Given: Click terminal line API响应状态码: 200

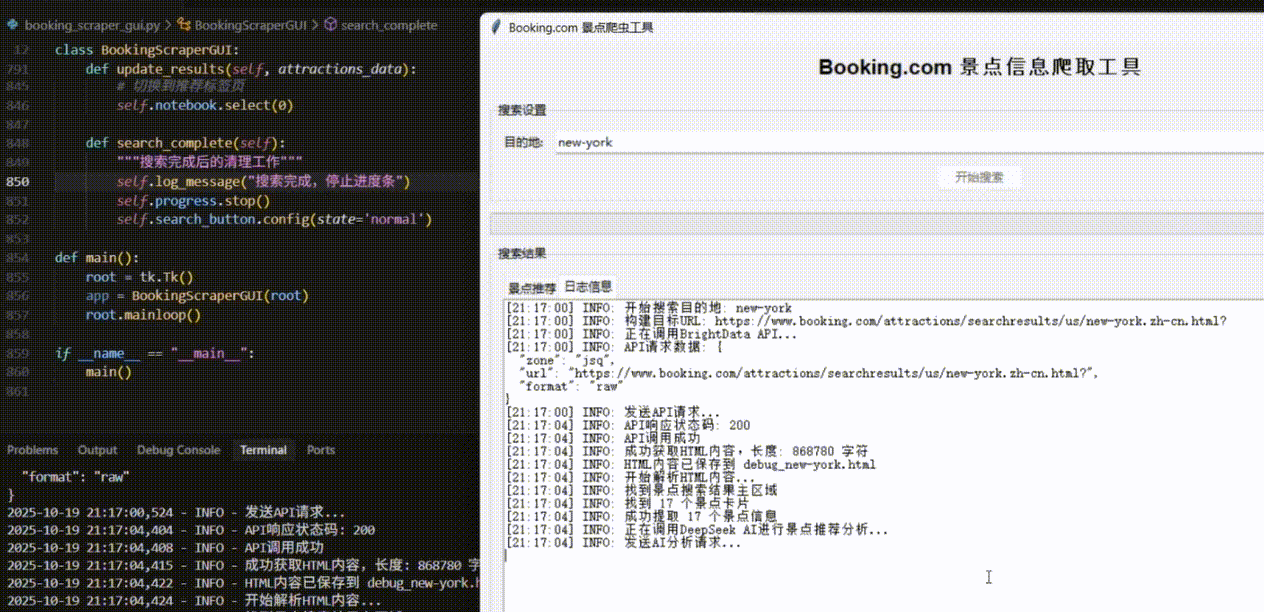Looking at the screenshot, I should (x=190, y=530).
